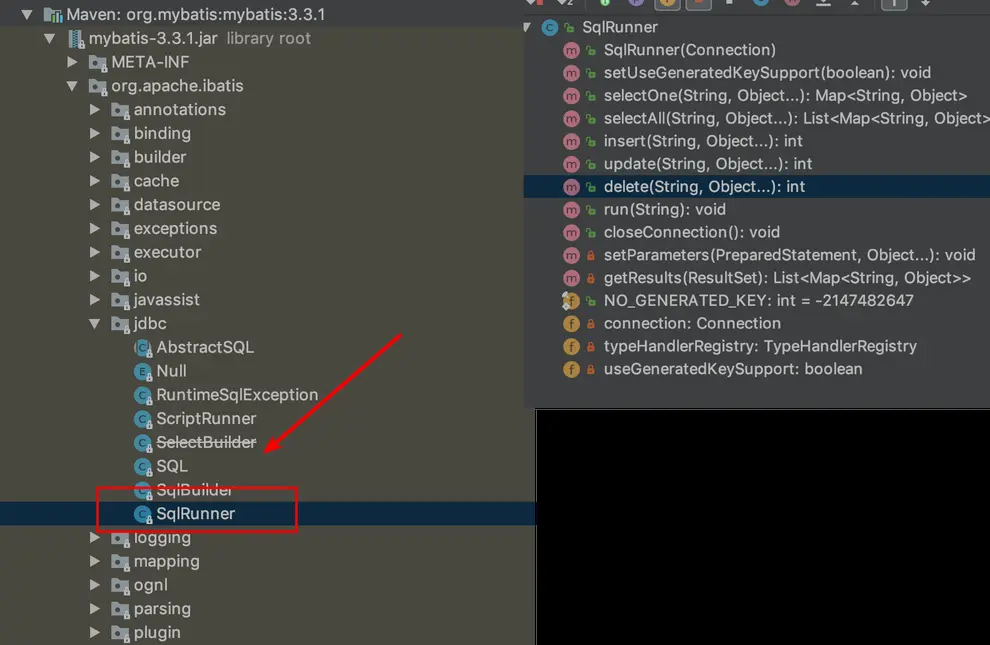
Task: Select selectAll(String, Object...) method
Action: point(797,118)
